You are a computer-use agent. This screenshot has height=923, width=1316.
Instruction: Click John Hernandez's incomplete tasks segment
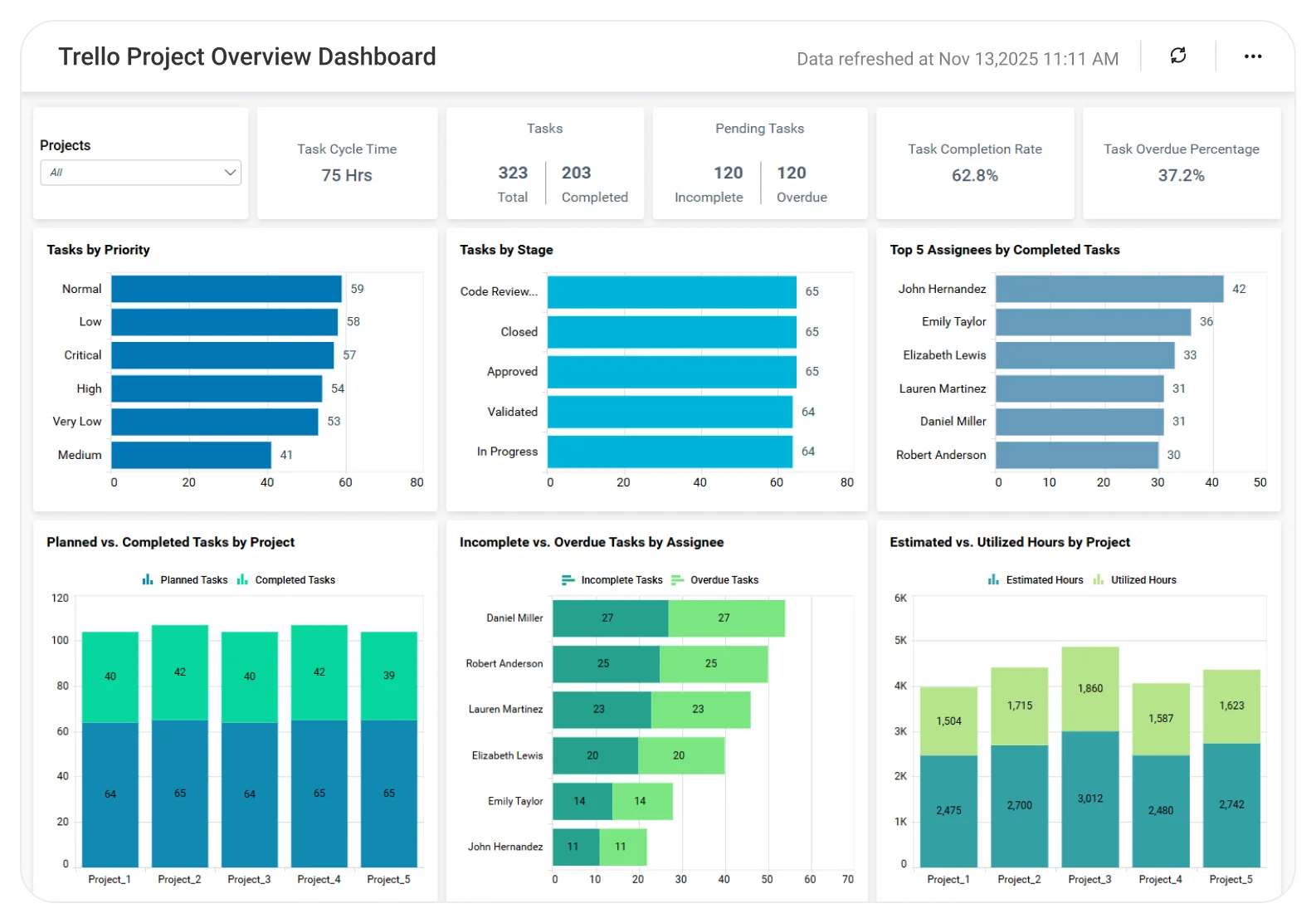click(x=576, y=847)
